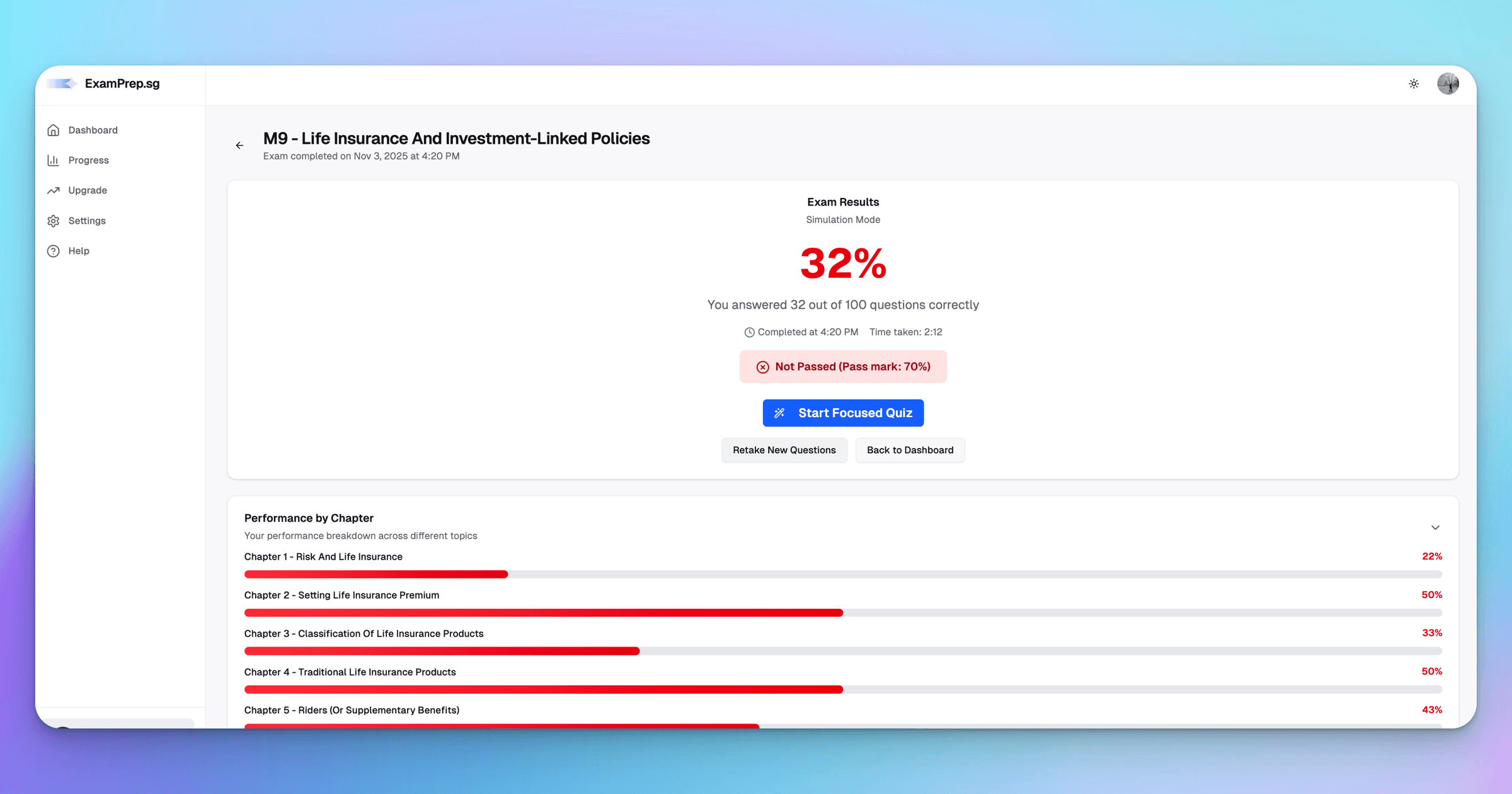Click Chapter 1 Risk And Life Insurance label
The height and width of the screenshot is (794, 1512).
point(323,557)
